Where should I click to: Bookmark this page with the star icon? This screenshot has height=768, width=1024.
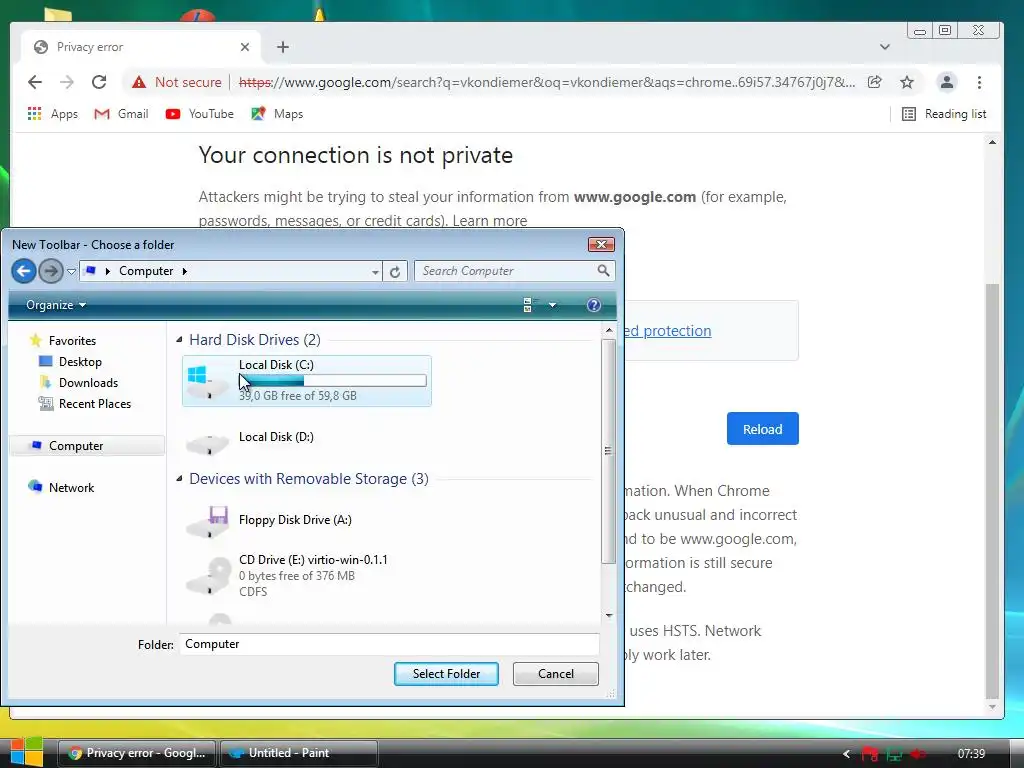pos(906,82)
